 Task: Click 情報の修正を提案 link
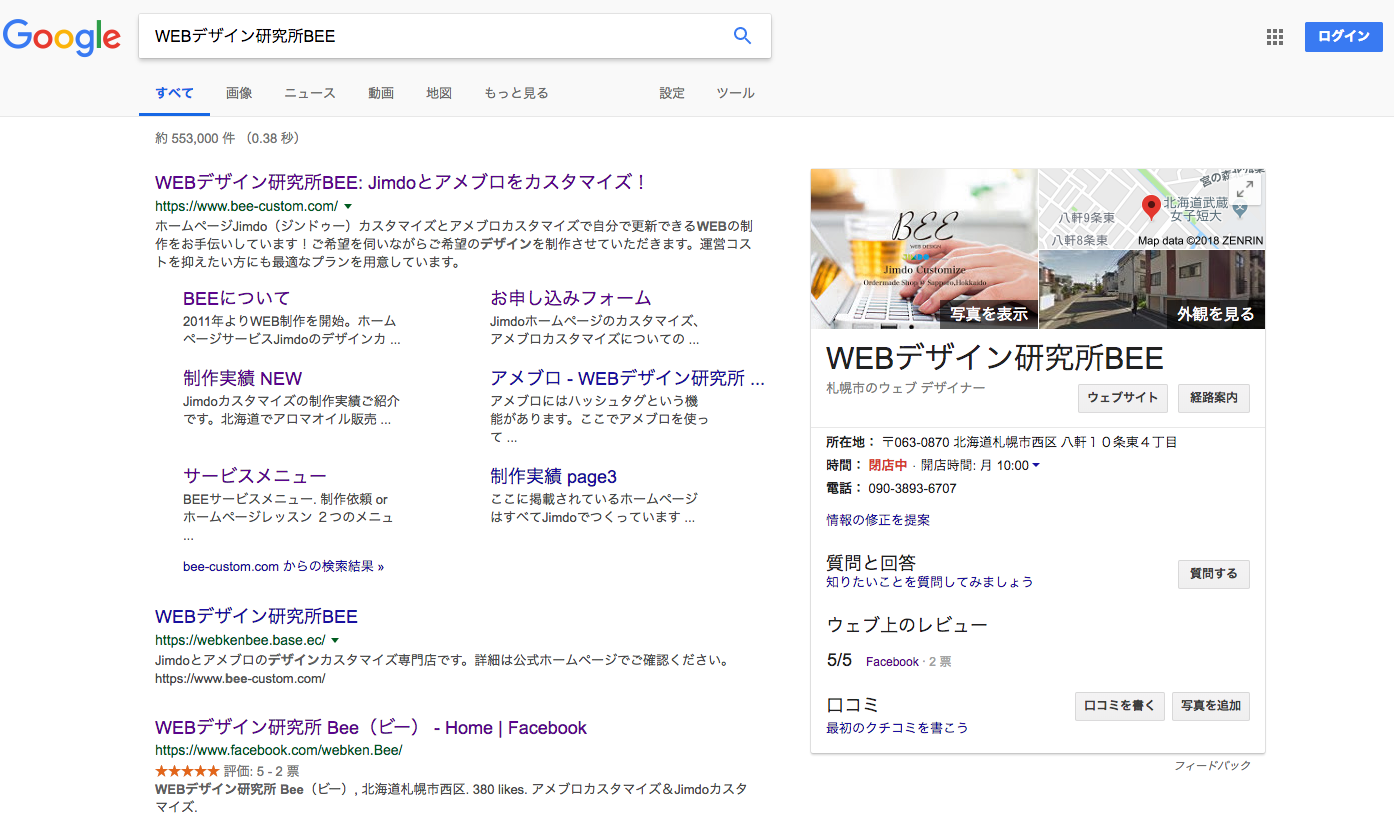coord(878,520)
